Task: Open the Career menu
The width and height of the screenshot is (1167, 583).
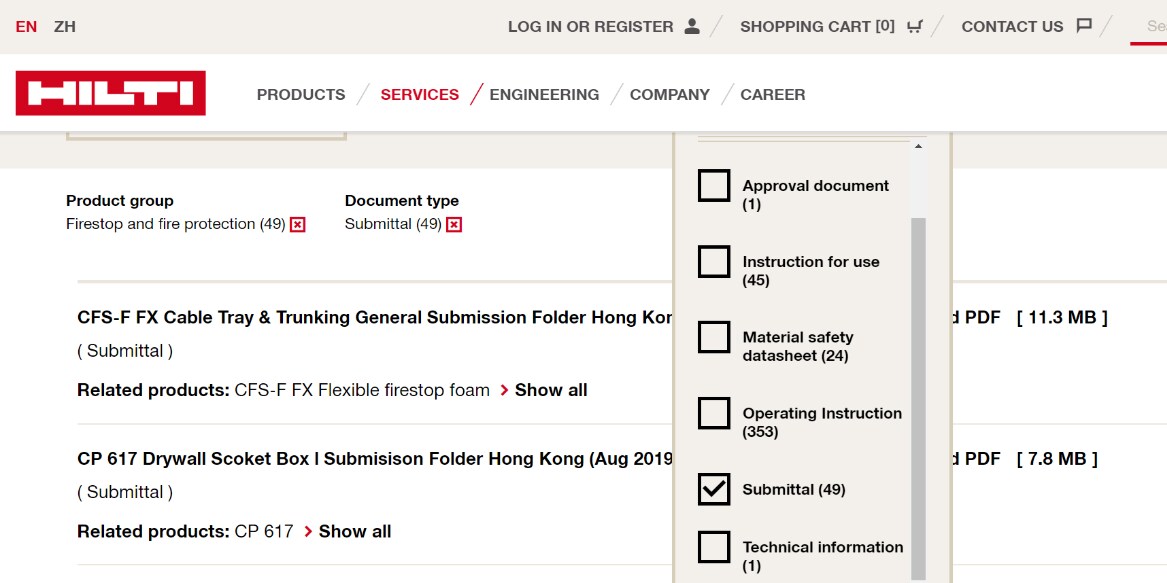Action: [773, 95]
